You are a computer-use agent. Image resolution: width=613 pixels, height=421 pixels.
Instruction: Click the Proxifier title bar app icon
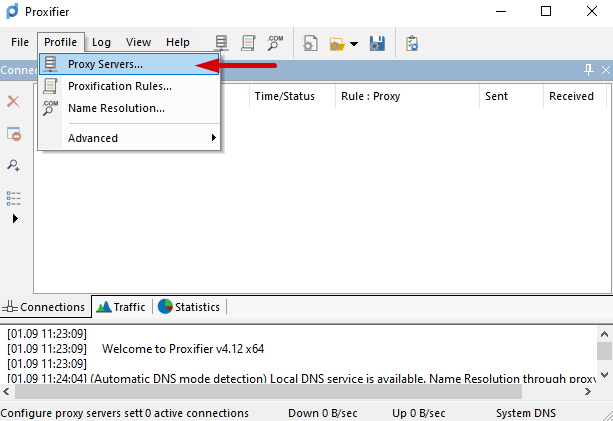pyautogui.click(x=12, y=11)
